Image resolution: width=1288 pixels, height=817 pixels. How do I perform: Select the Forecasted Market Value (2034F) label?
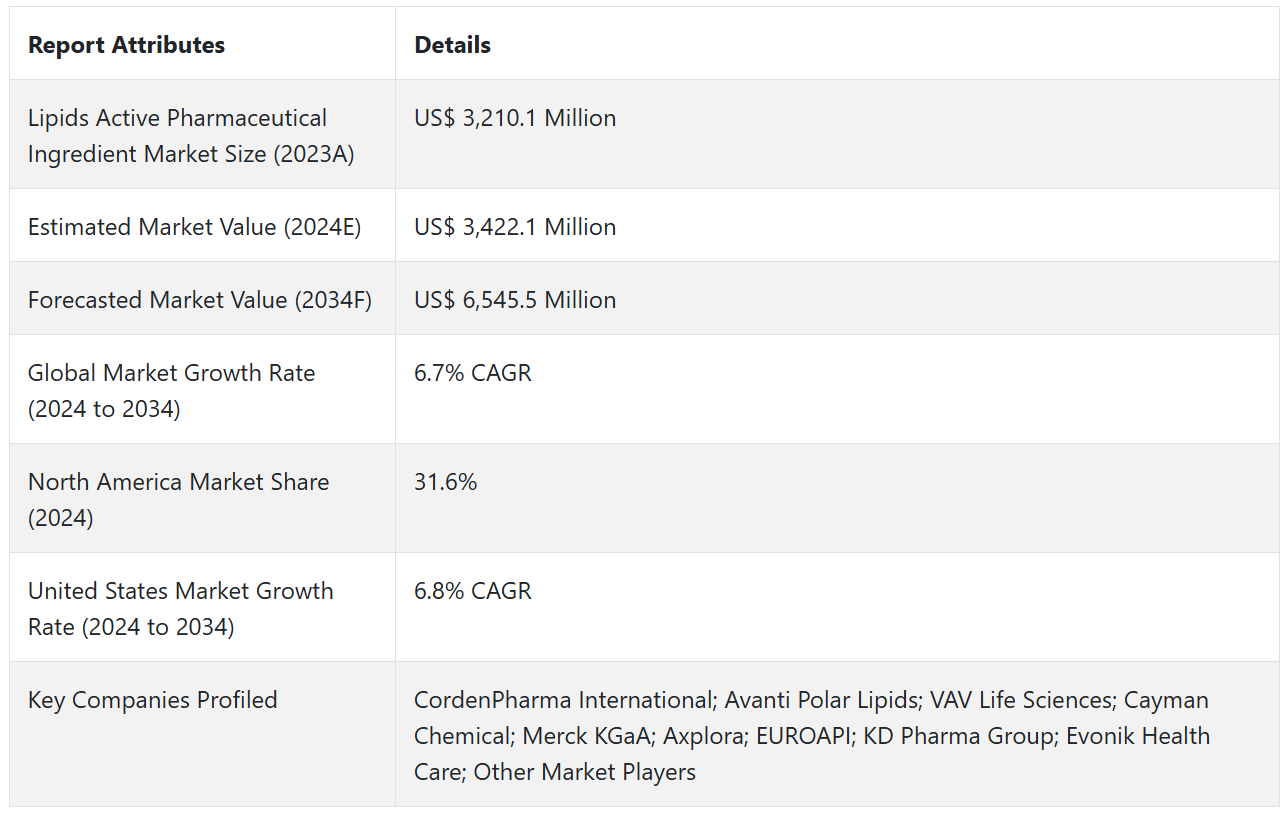pyautogui.click(x=200, y=300)
